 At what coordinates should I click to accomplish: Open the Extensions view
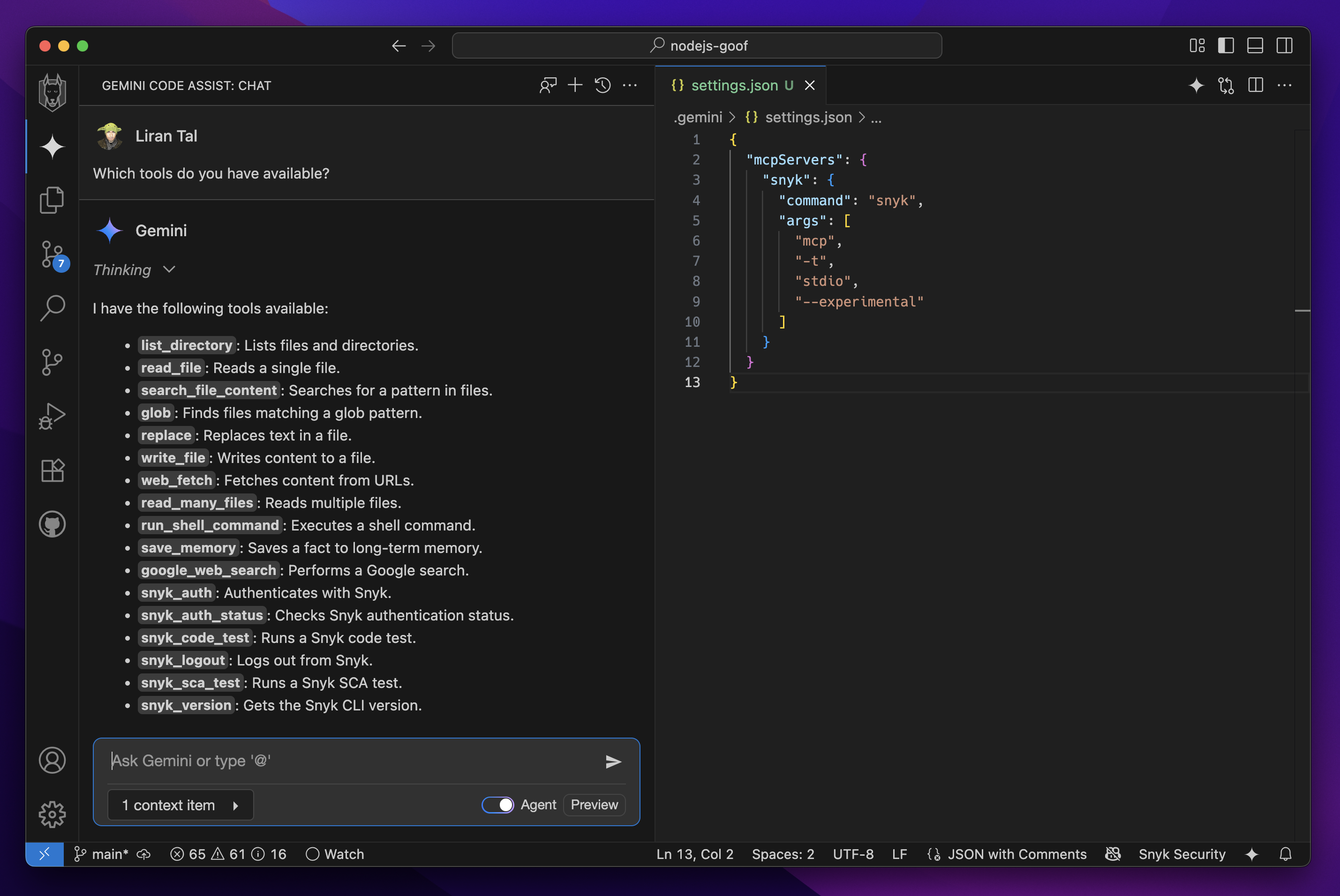tap(52, 471)
